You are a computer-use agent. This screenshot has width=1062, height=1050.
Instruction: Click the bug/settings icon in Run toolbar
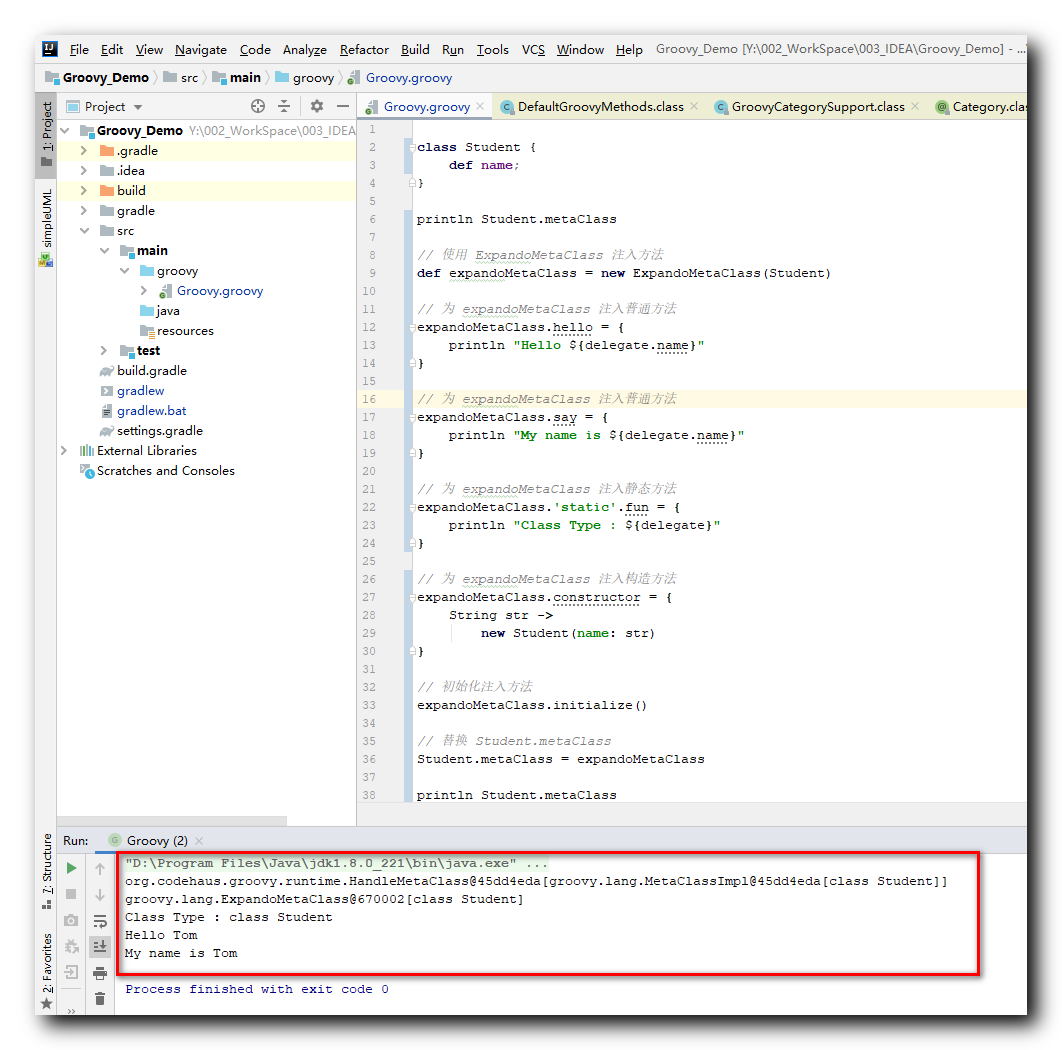pyautogui.click(x=71, y=946)
